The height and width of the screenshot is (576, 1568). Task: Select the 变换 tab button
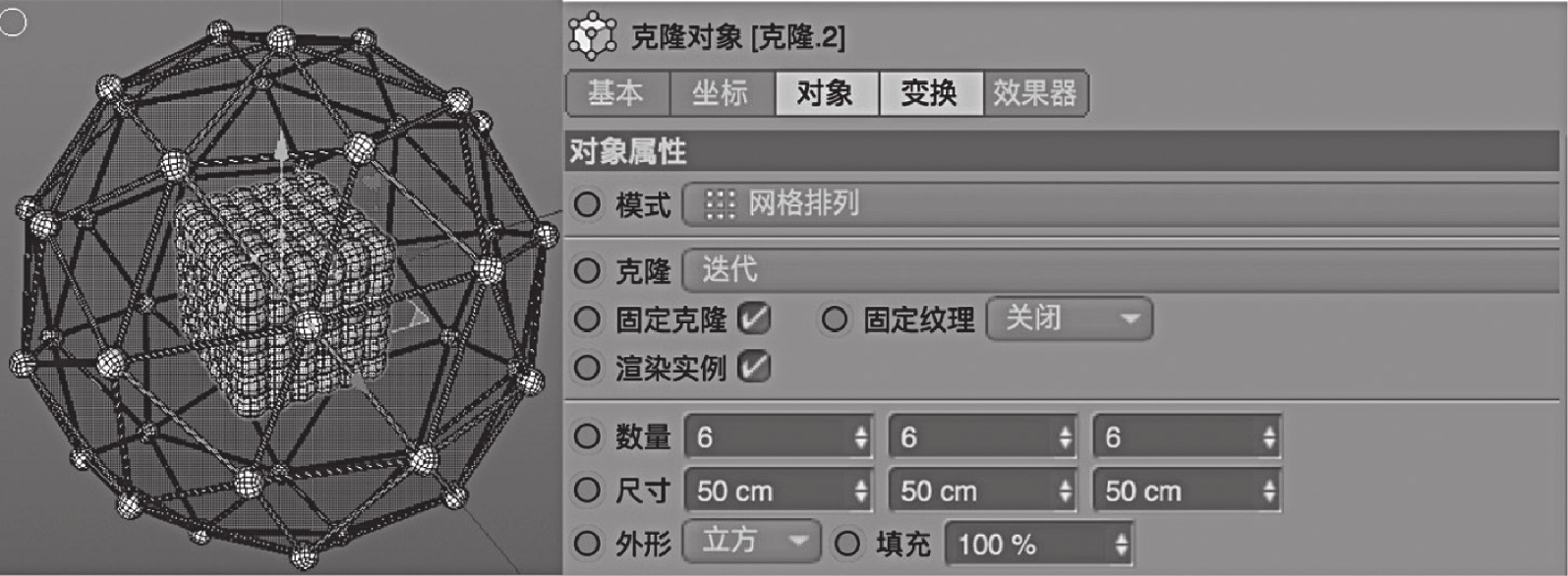tap(930, 93)
